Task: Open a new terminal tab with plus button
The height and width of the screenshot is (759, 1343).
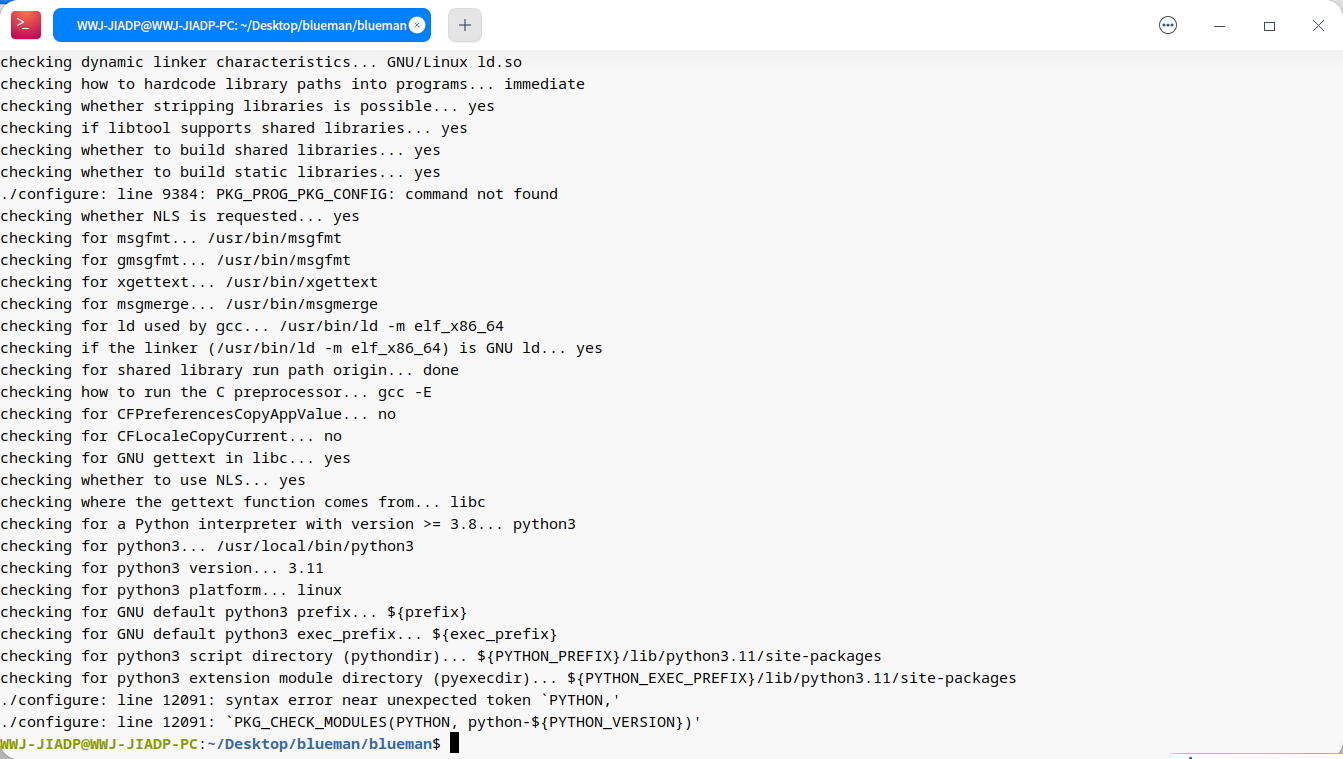Action: coord(465,25)
